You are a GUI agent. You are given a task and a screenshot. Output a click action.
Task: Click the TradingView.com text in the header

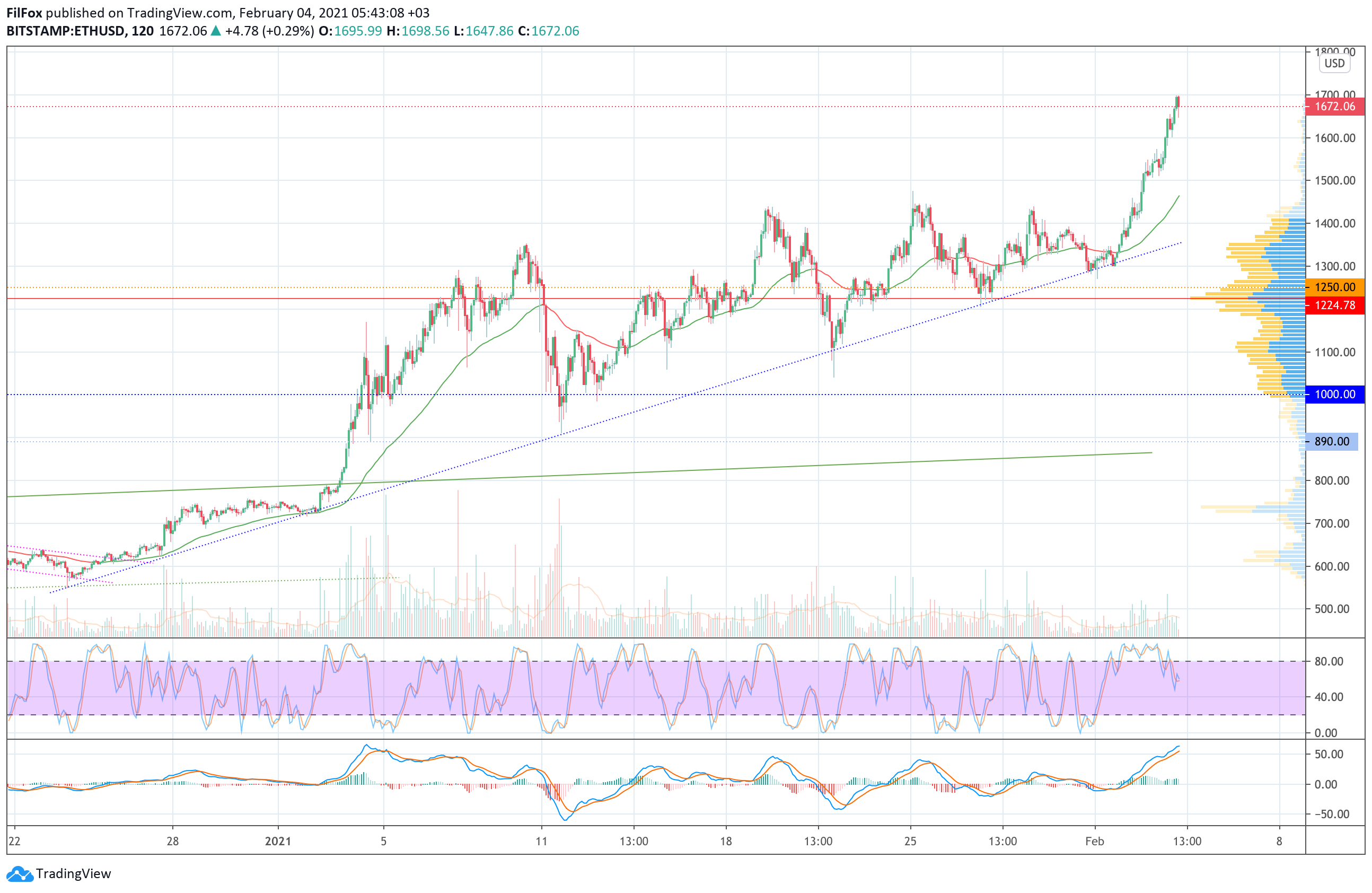(179, 13)
